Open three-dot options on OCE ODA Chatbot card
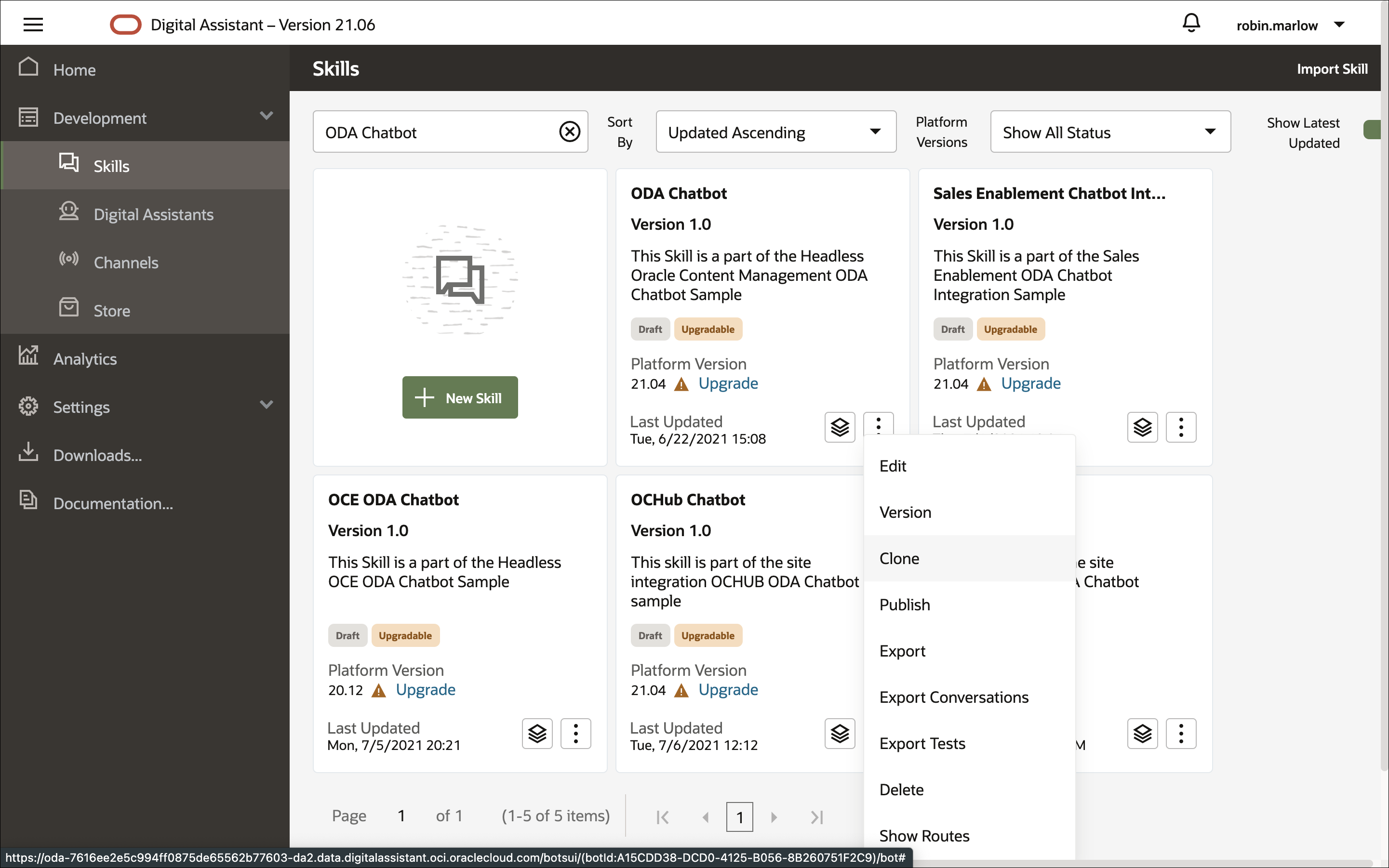The image size is (1389, 868). click(x=575, y=733)
